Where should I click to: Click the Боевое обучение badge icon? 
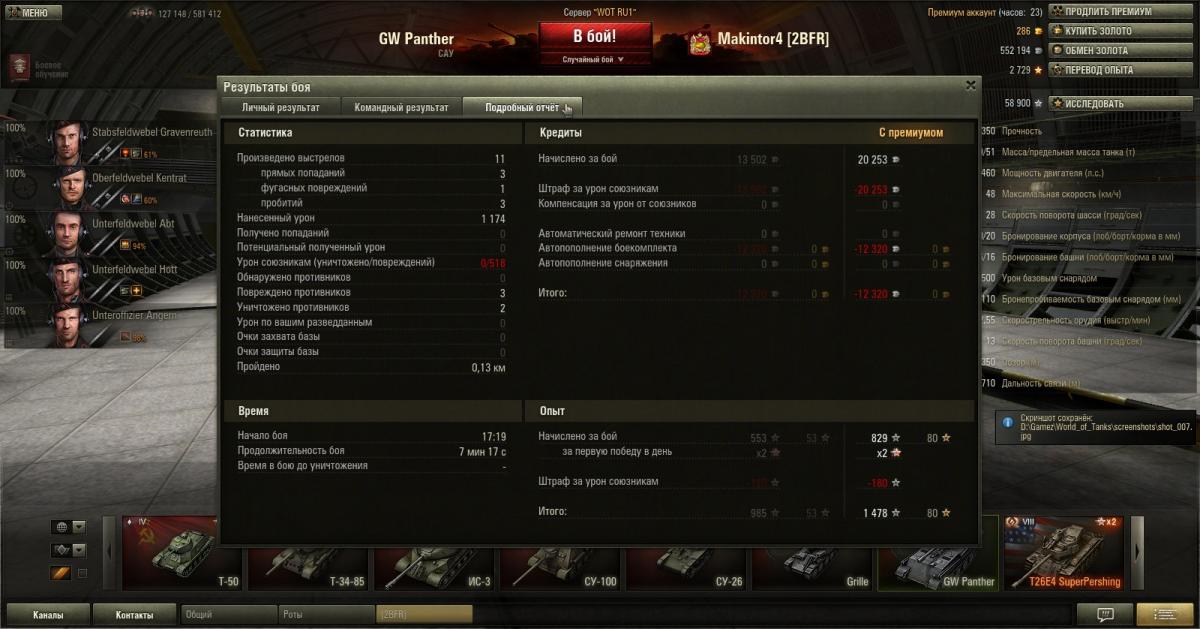(18, 67)
